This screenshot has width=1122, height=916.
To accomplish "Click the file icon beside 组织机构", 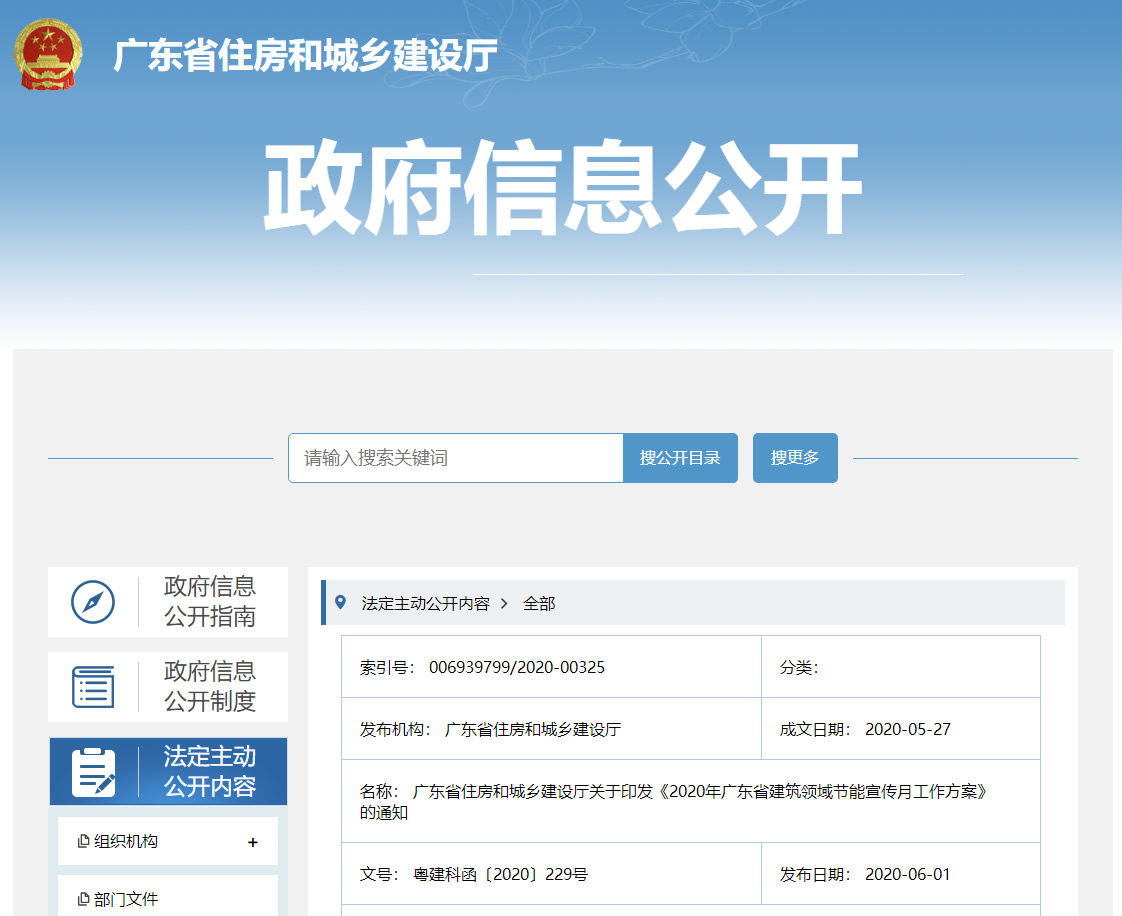I will [x=83, y=842].
